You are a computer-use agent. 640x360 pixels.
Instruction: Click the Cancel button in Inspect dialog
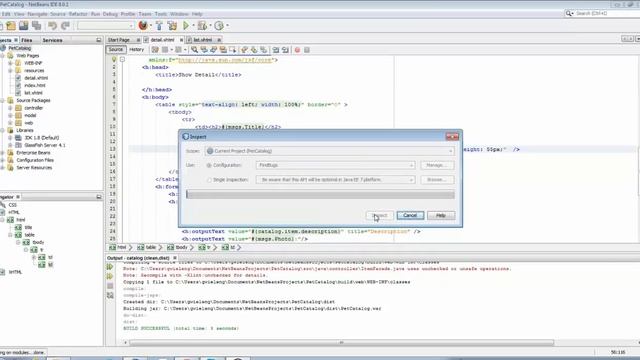410,215
